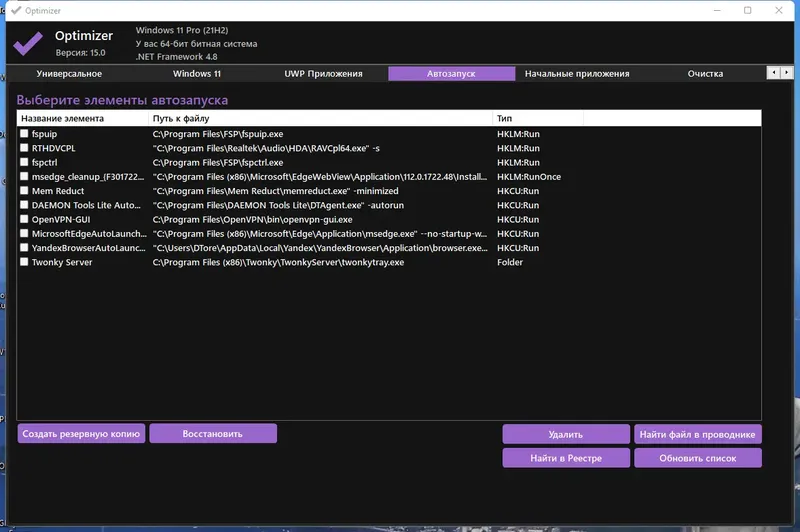Click the small checkmark icon in title bar

point(16,10)
